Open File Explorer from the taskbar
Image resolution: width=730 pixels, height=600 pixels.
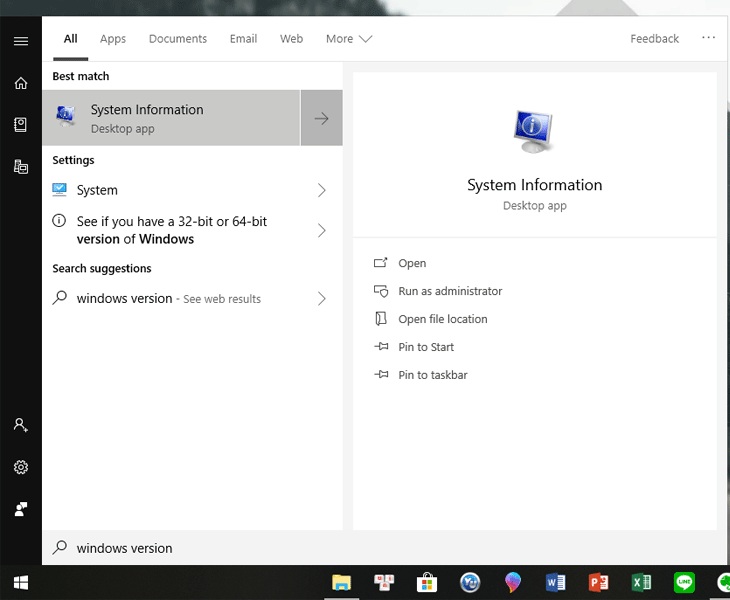(x=342, y=582)
